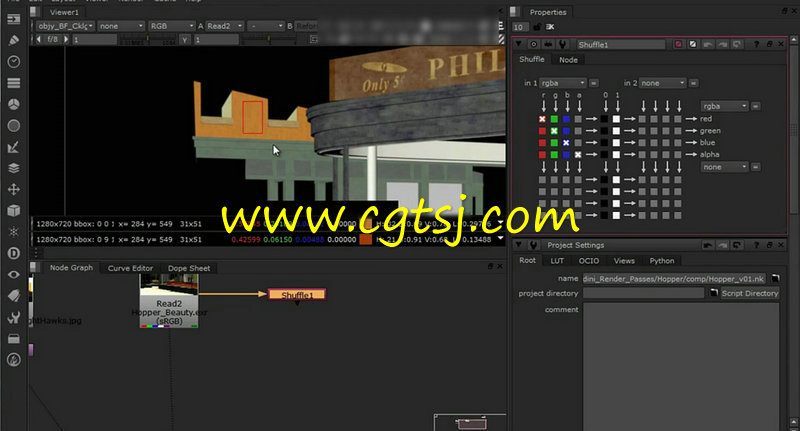
Task: Open the plug-ins menu at toolbar bottom
Action: [14, 360]
